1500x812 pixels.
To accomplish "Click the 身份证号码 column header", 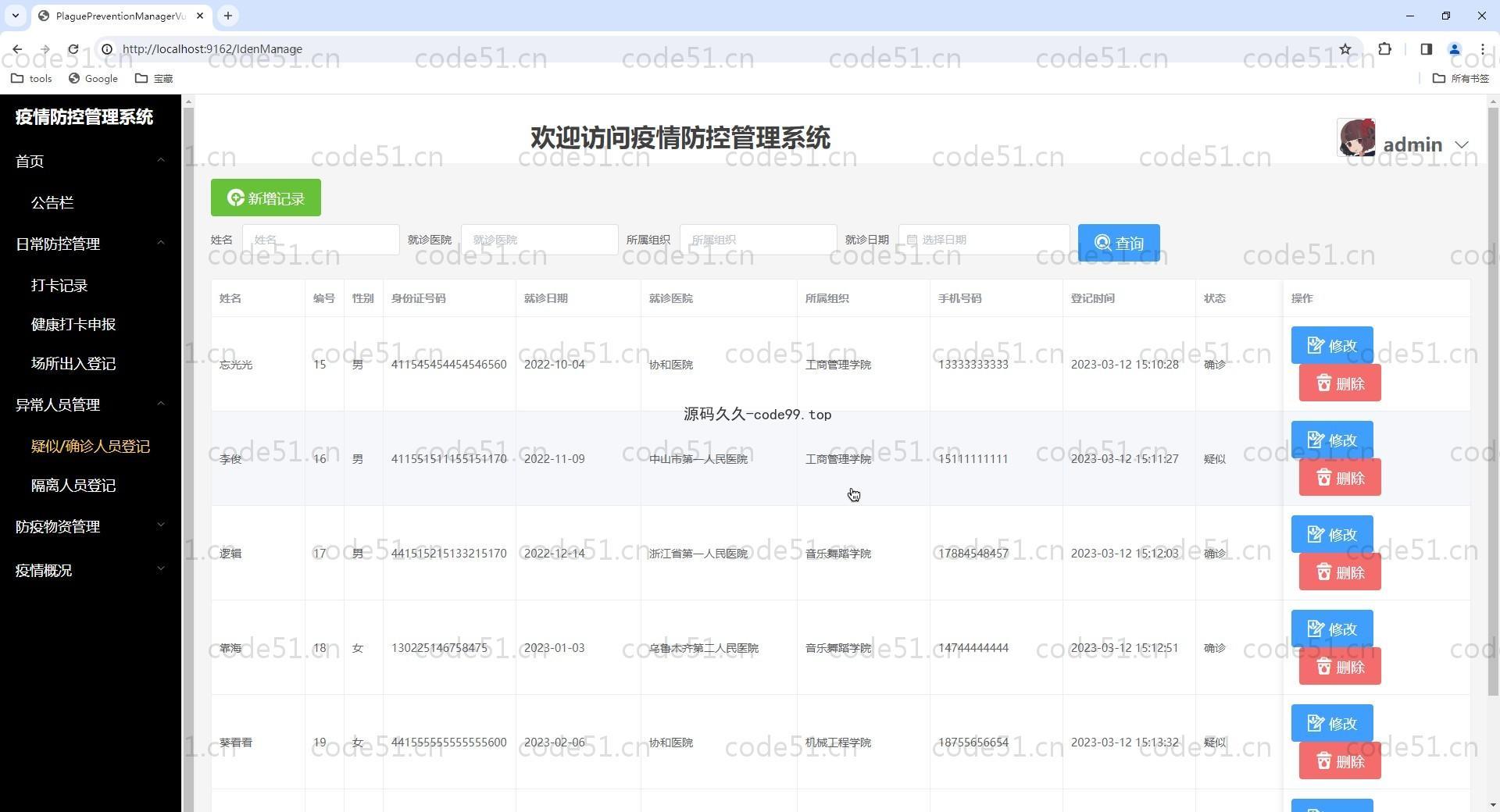I will 419,298.
